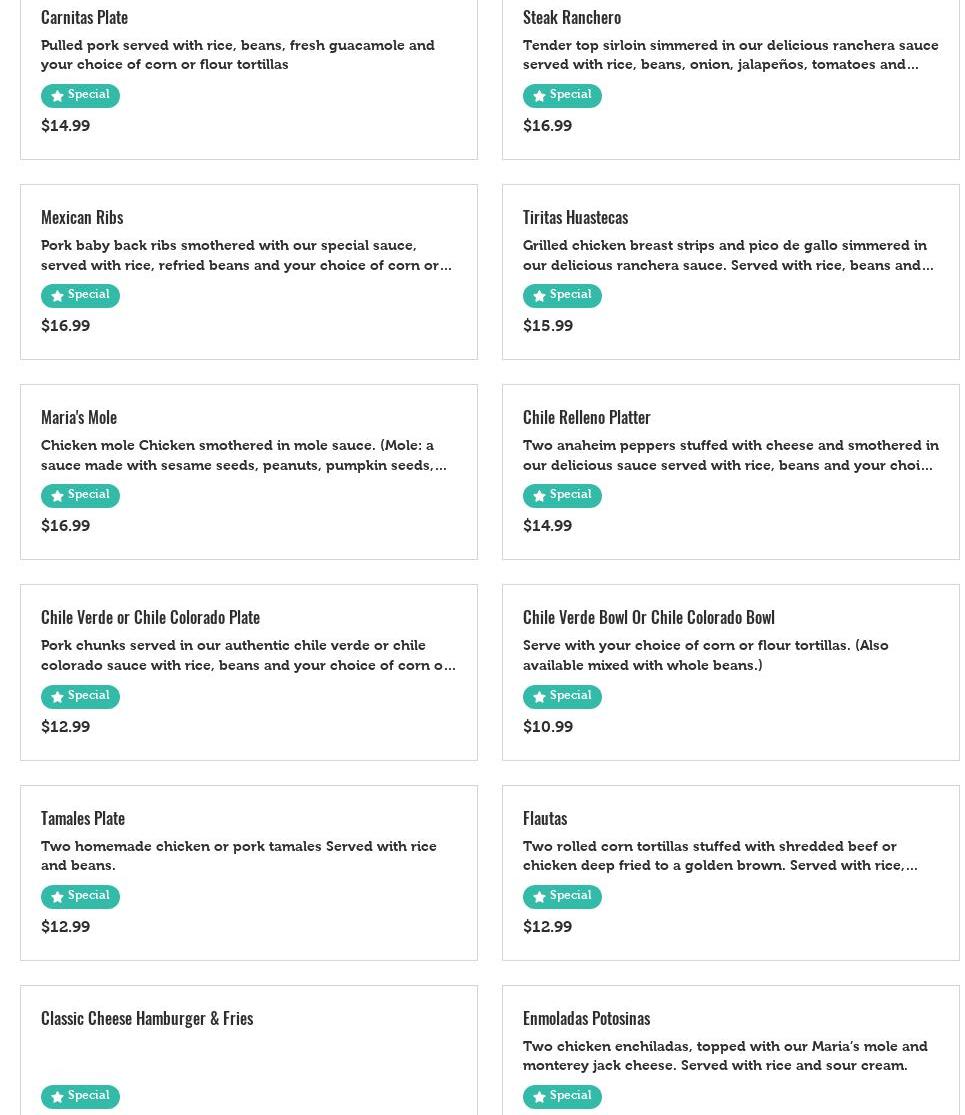Viewport: 965px width, 1115px height.
Task: Click the star badge icon on Steak Ranchero
Action: (x=539, y=96)
